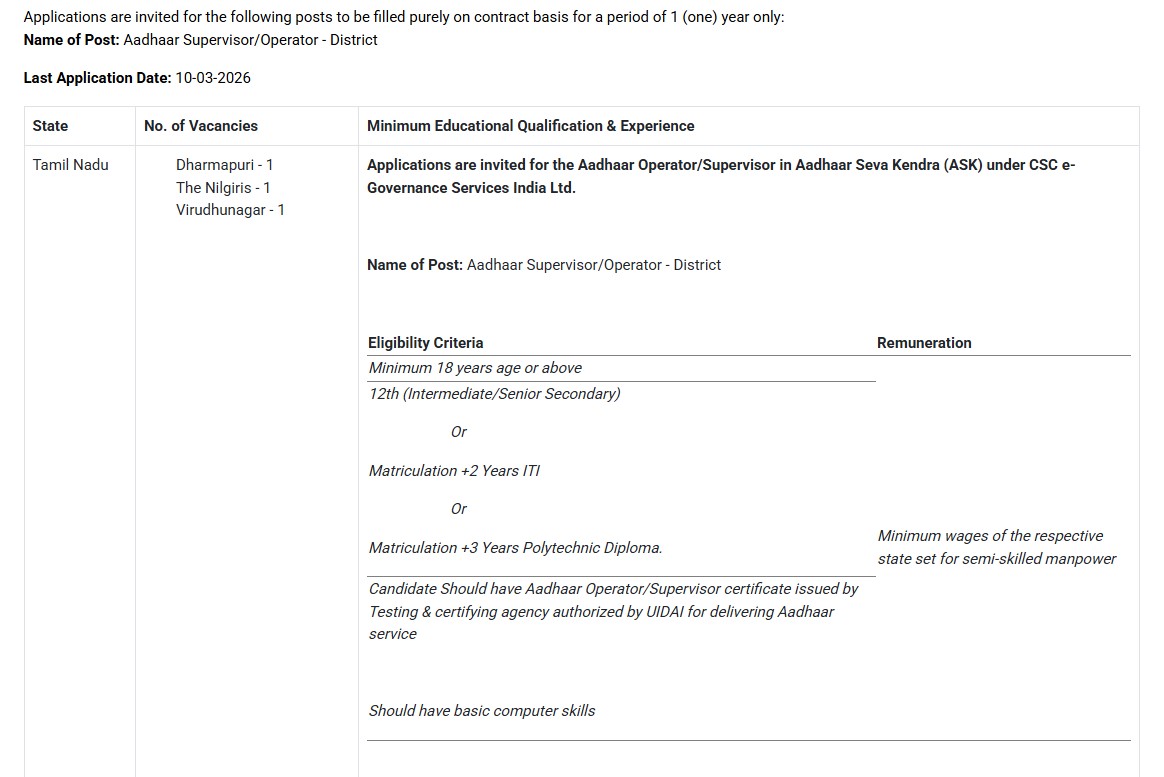Click '12th (Intermediate/Senior Secondary)' text

pos(494,394)
